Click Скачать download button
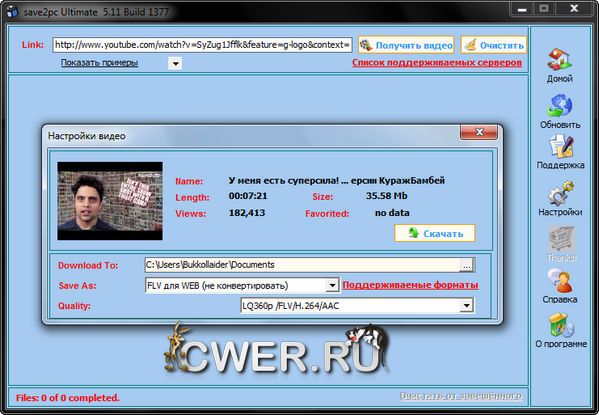This screenshot has width=599, height=415. coord(435,233)
